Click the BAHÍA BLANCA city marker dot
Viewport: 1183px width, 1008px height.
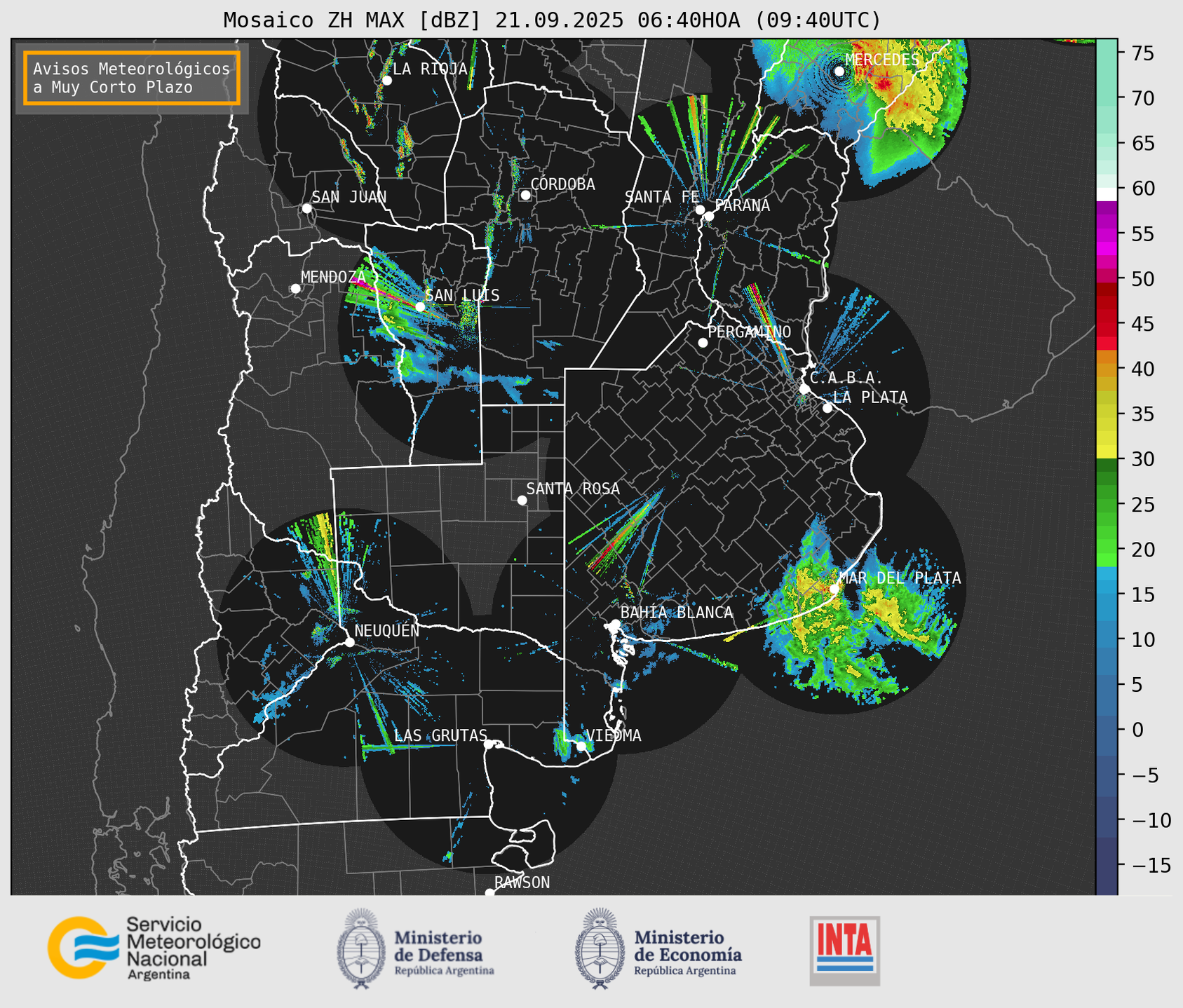click(615, 624)
